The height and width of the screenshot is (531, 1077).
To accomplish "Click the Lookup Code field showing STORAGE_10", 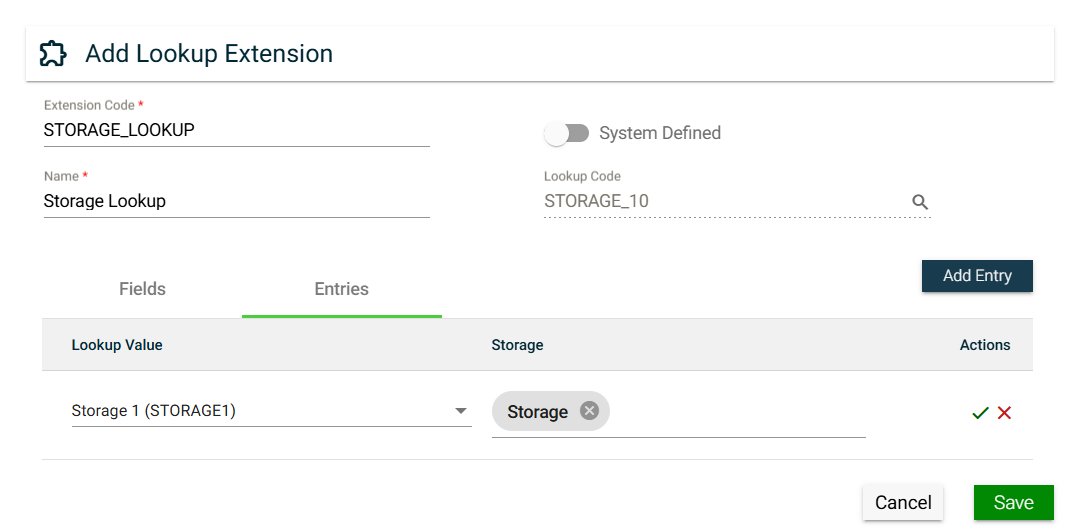I will [720, 201].
